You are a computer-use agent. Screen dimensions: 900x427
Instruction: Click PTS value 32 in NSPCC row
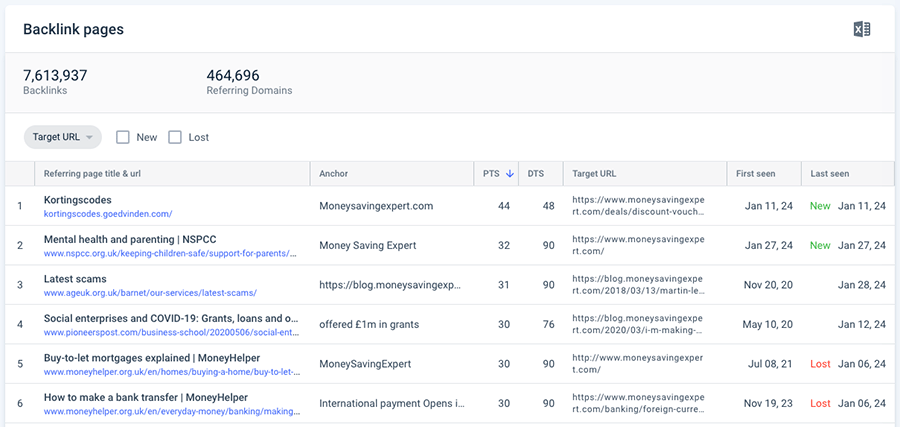click(x=504, y=245)
